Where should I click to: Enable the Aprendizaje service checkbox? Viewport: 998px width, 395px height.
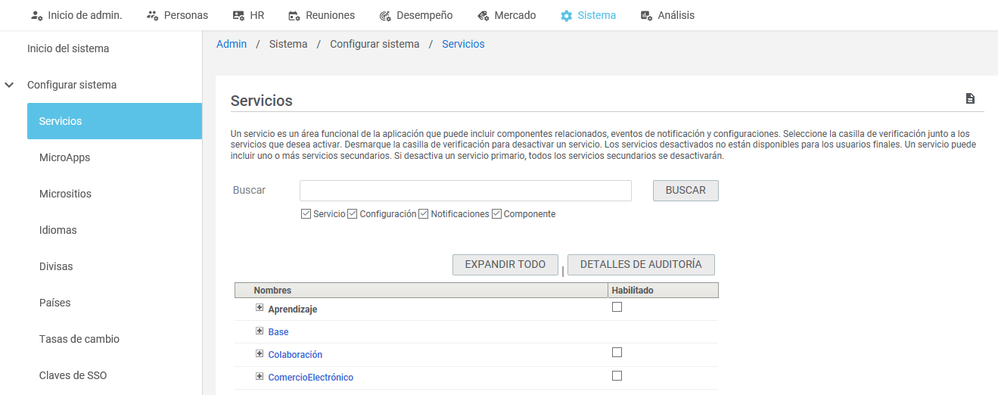click(617, 307)
